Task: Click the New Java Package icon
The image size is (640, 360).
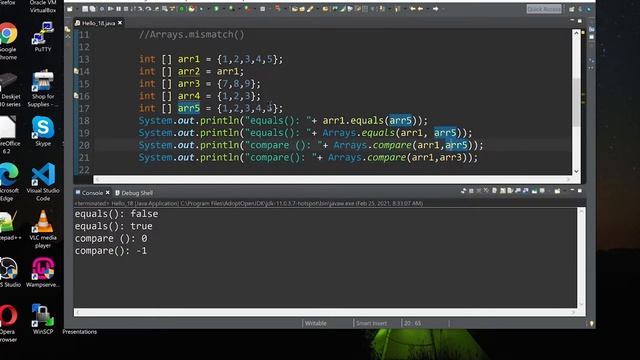Action: (302, 9)
